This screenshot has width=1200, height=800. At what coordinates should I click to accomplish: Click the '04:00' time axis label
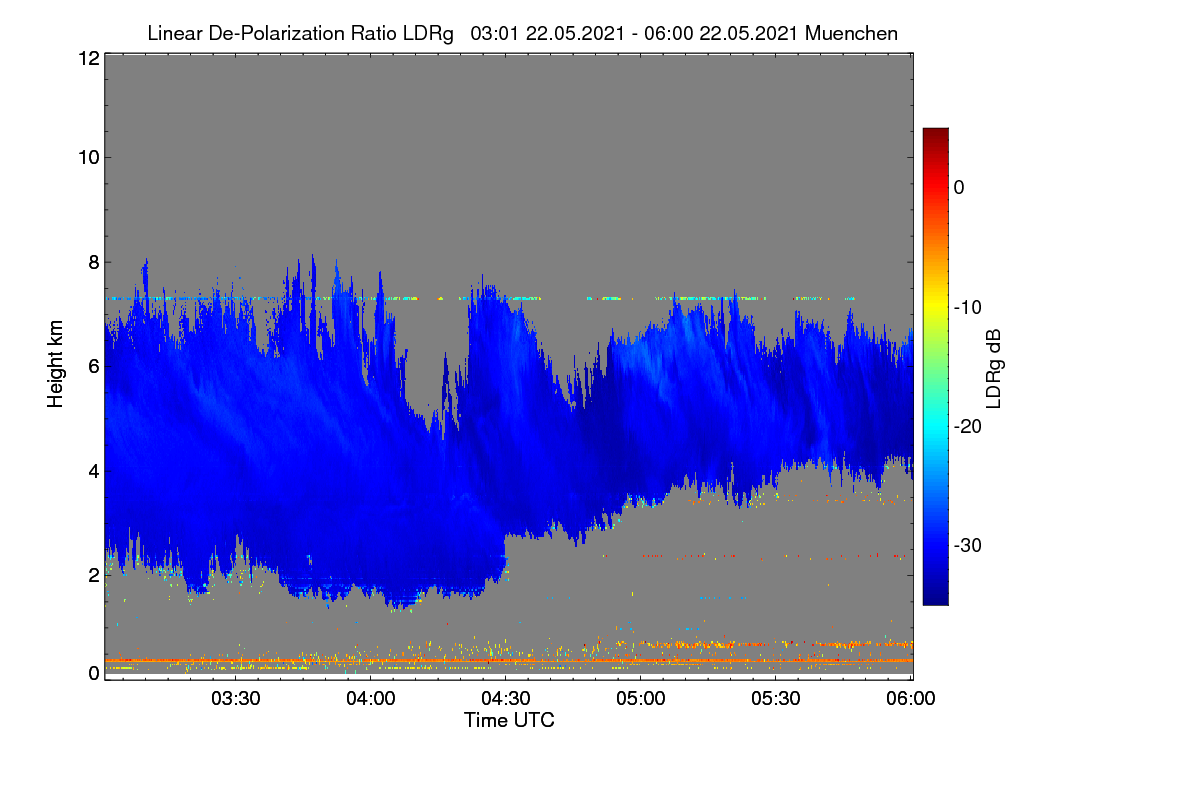(x=370, y=700)
